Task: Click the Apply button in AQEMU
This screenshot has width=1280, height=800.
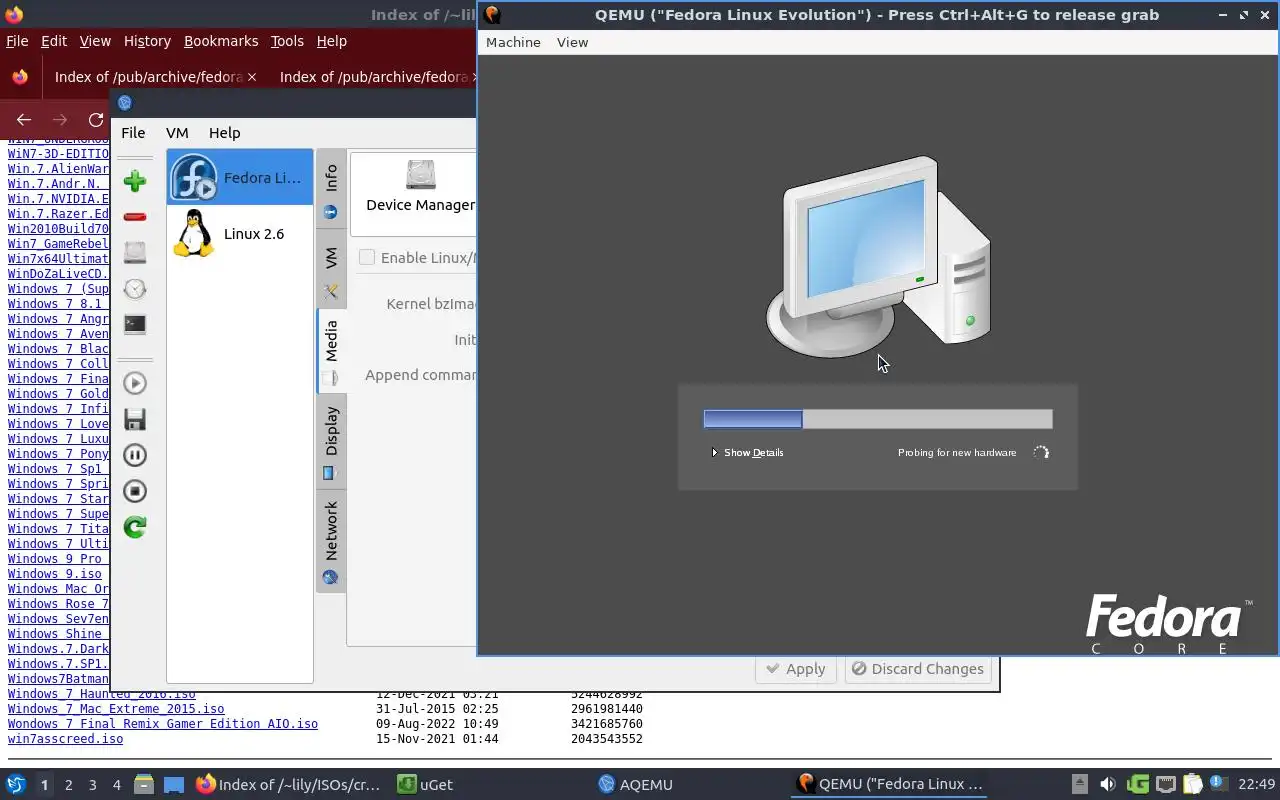Action: tap(796, 669)
